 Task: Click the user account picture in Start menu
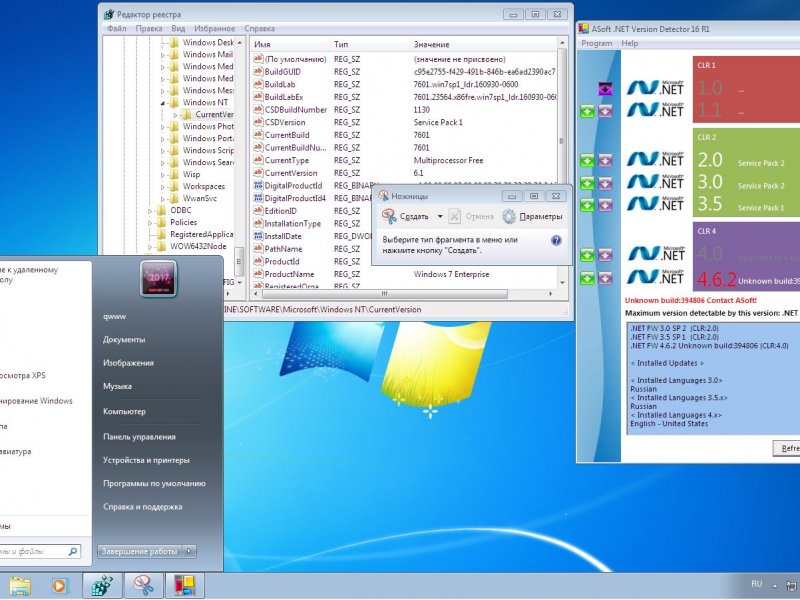[158, 279]
